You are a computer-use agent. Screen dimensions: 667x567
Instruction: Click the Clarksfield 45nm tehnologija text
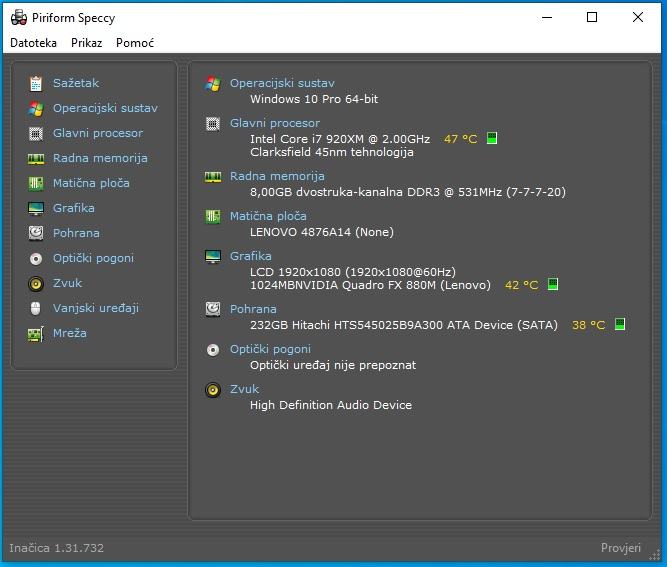point(332,152)
